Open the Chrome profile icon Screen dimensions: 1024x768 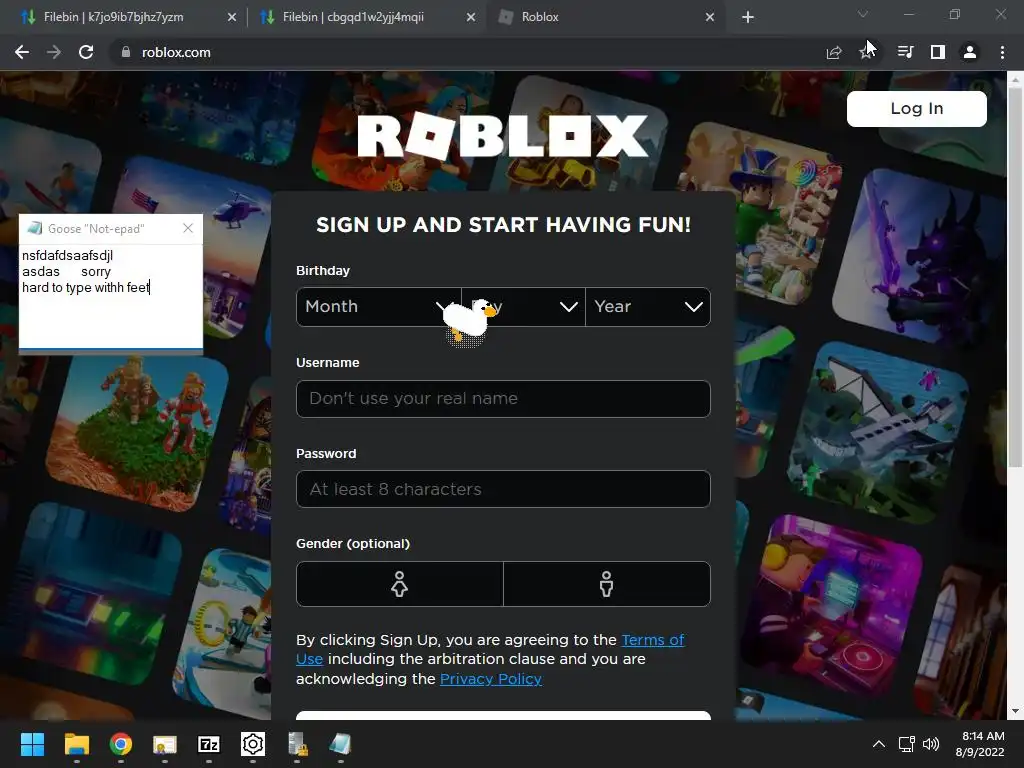pos(970,52)
